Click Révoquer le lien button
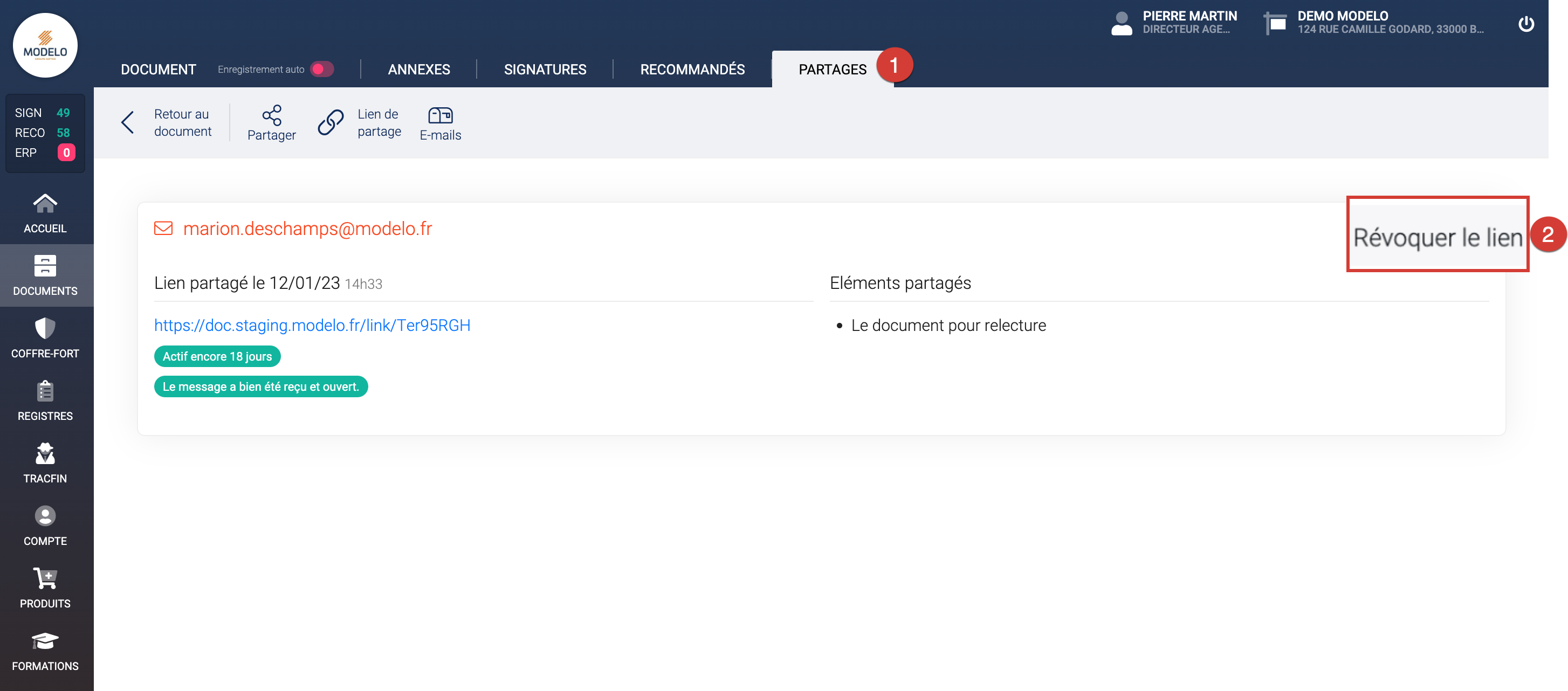 [x=1437, y=237]
